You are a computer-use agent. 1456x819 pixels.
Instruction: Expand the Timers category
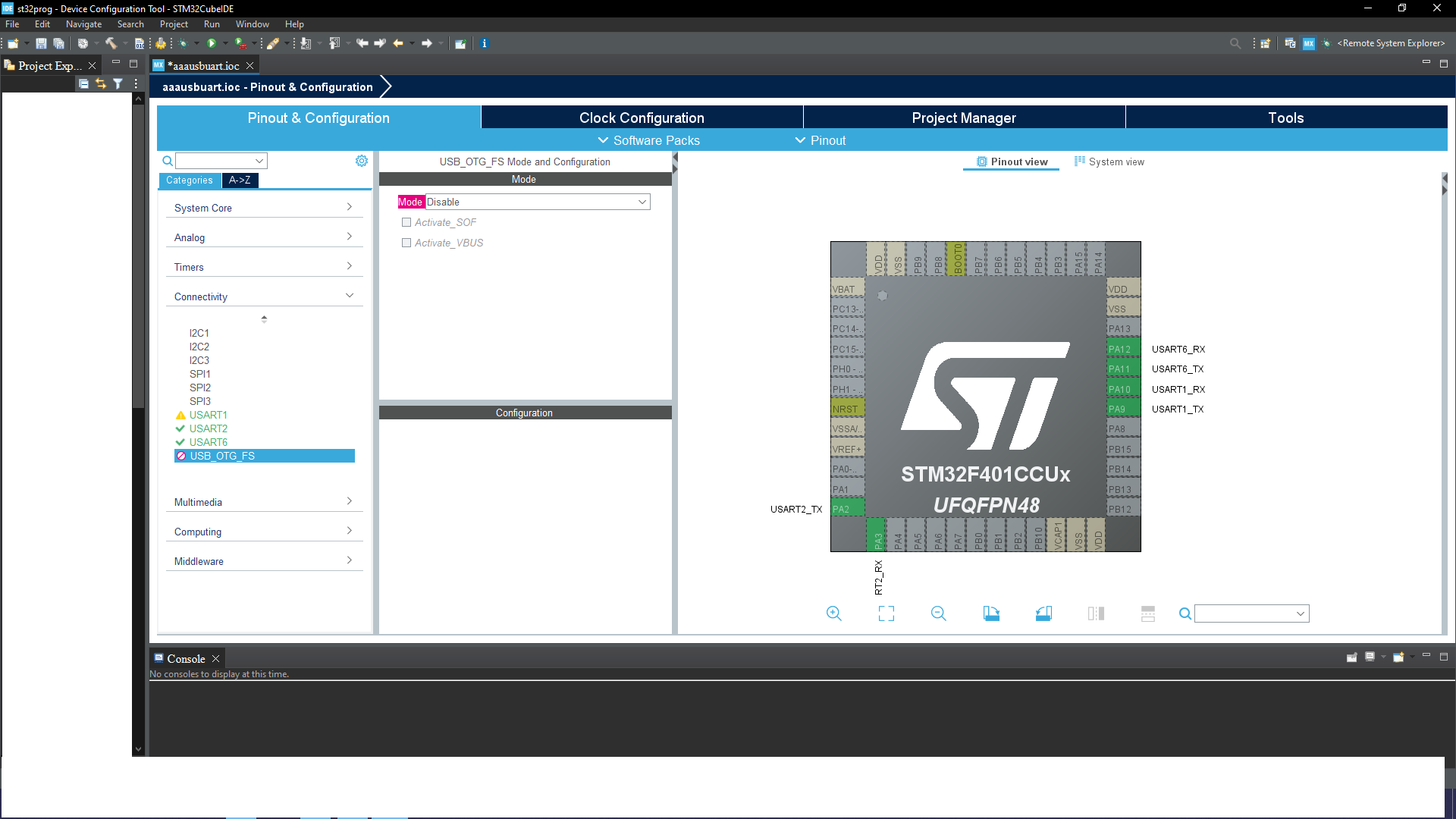pyautogui.click(x=264, y=267)
